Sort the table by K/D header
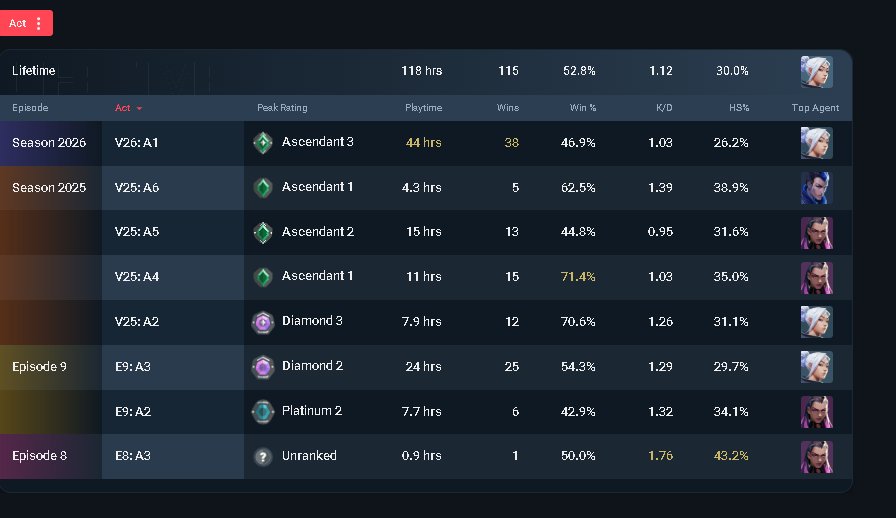896x518 pixels. 664,107
